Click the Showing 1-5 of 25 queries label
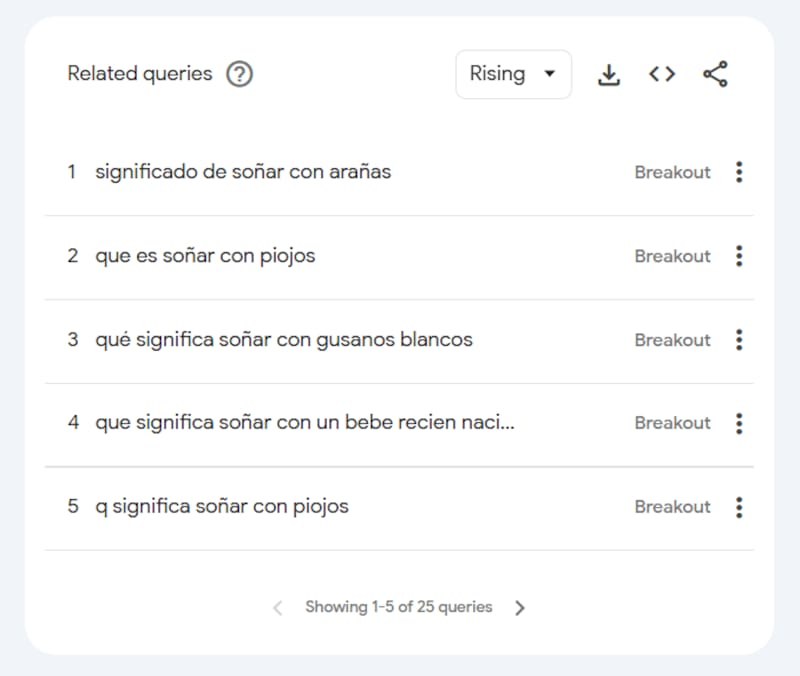800x676 pixels. coord(398,607)
